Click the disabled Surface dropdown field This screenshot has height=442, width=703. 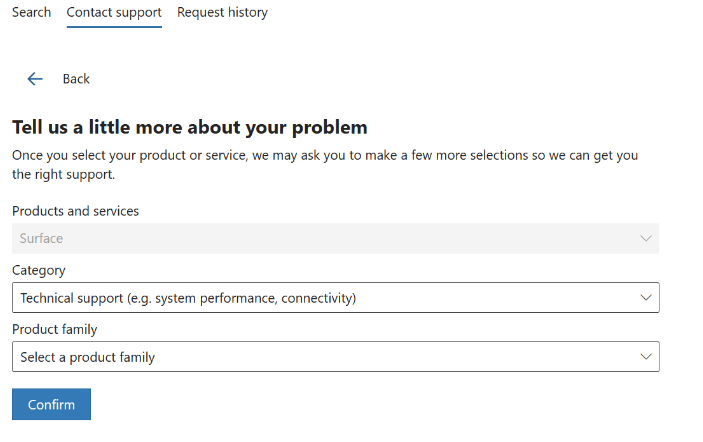(x=335, y=238)
